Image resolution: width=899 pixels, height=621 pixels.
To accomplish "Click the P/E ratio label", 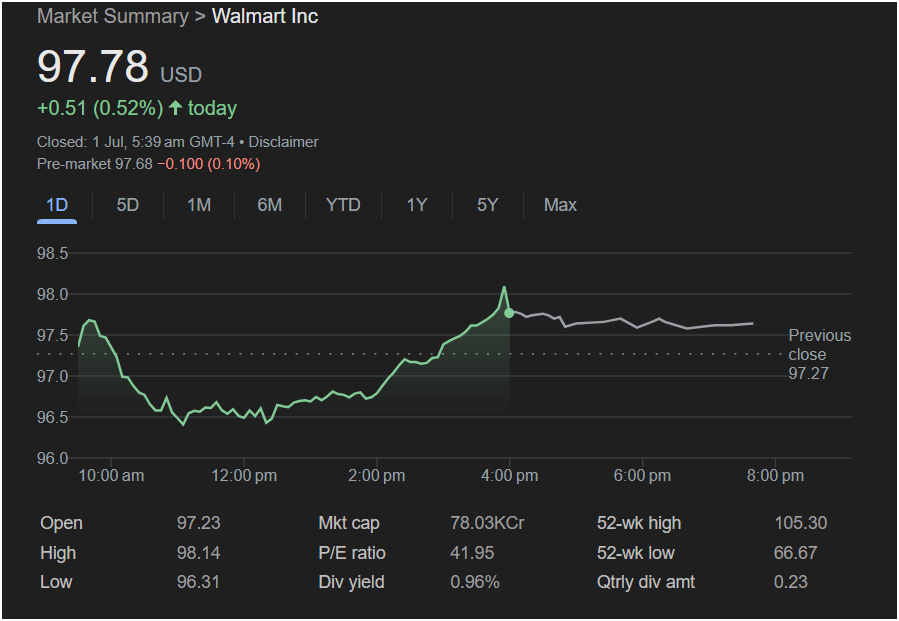I will click(351, 553).
